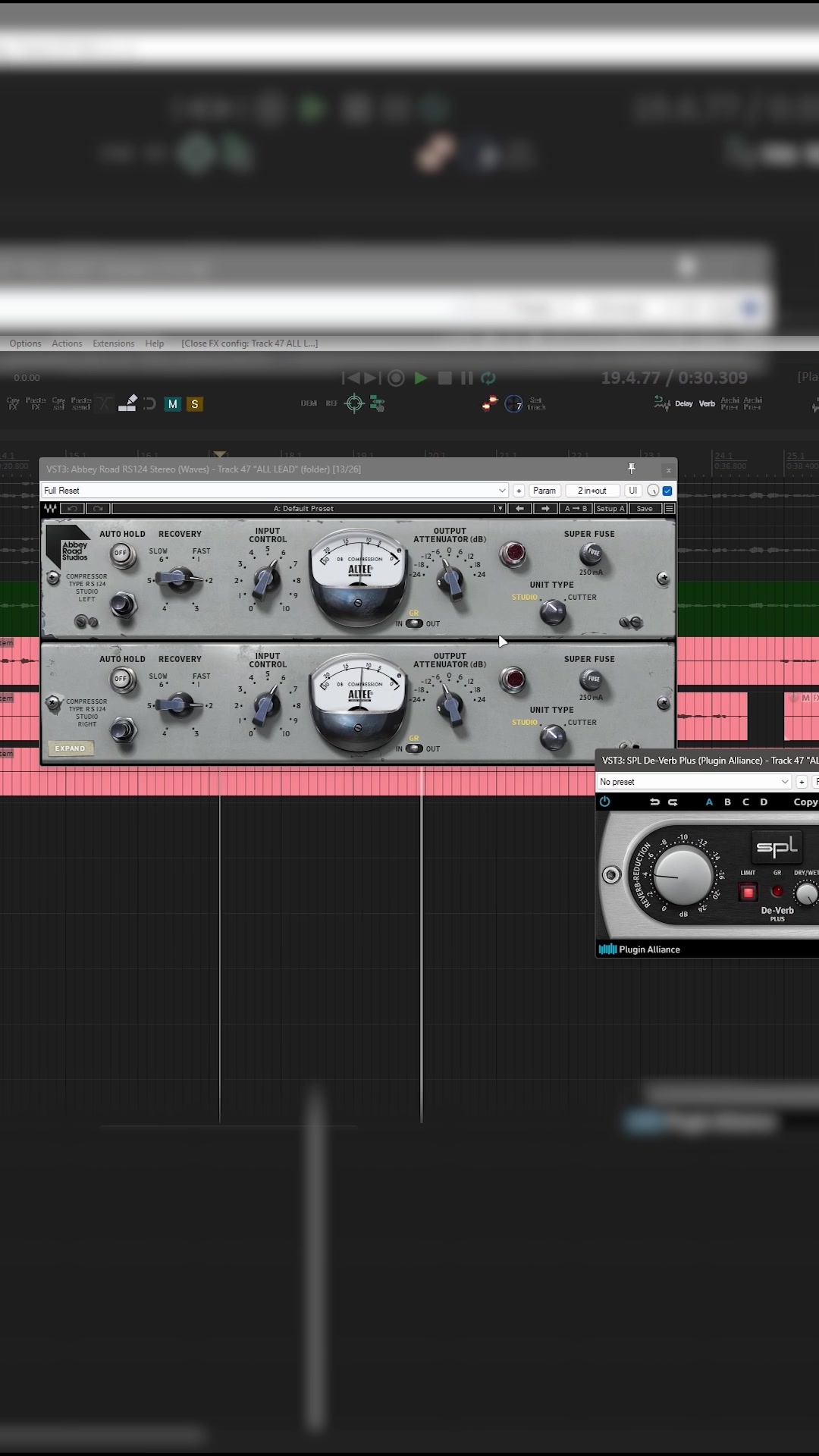Screen dimensions: 819x1456
Task: Click the plus button next to Full Reset
Action: point(519,491)
